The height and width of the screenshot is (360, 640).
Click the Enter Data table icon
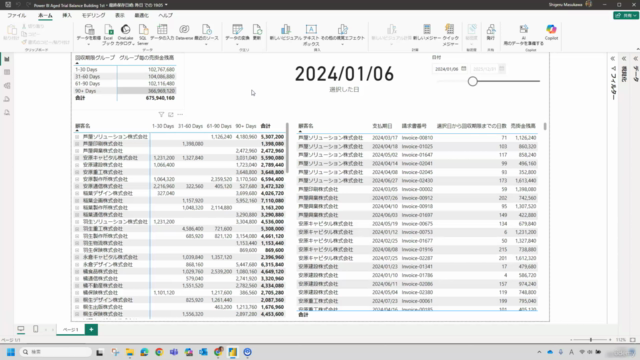click(162, 29)
